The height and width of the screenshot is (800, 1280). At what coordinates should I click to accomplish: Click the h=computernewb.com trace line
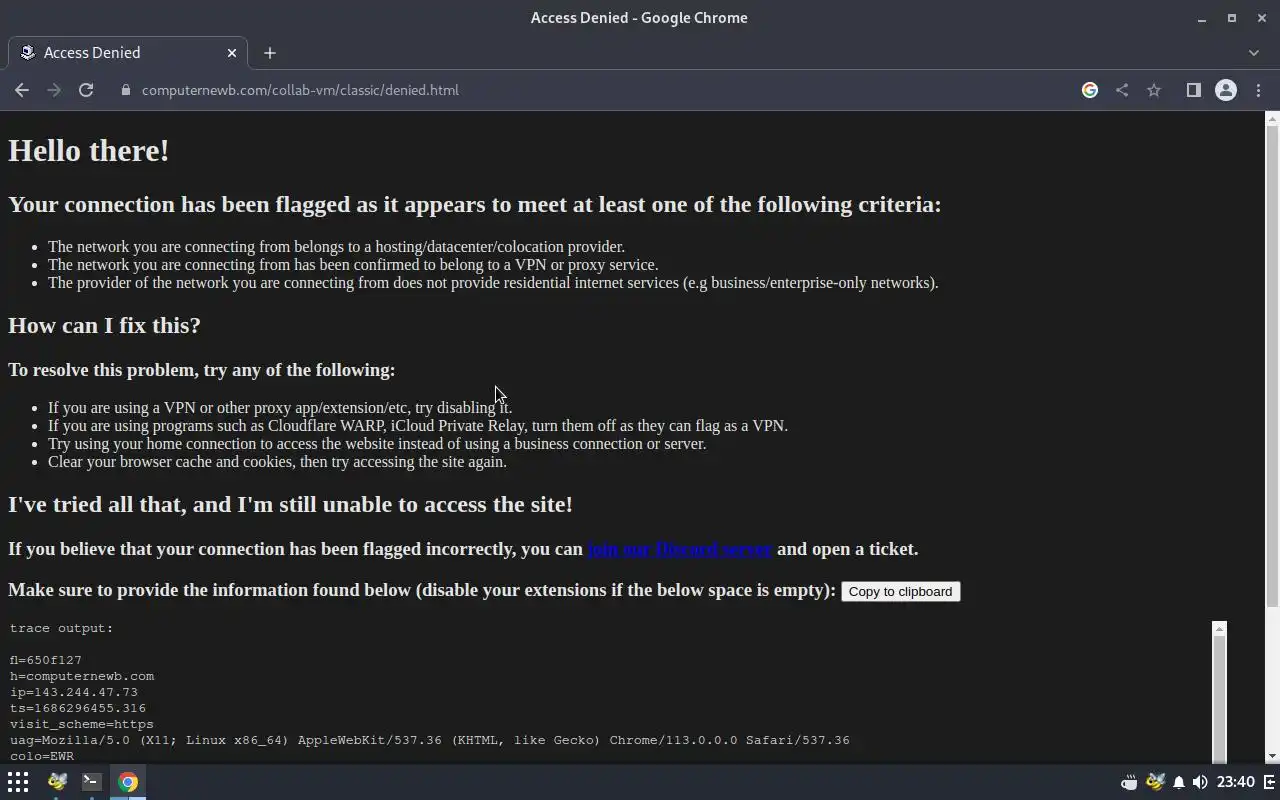[x=82, y=676]
